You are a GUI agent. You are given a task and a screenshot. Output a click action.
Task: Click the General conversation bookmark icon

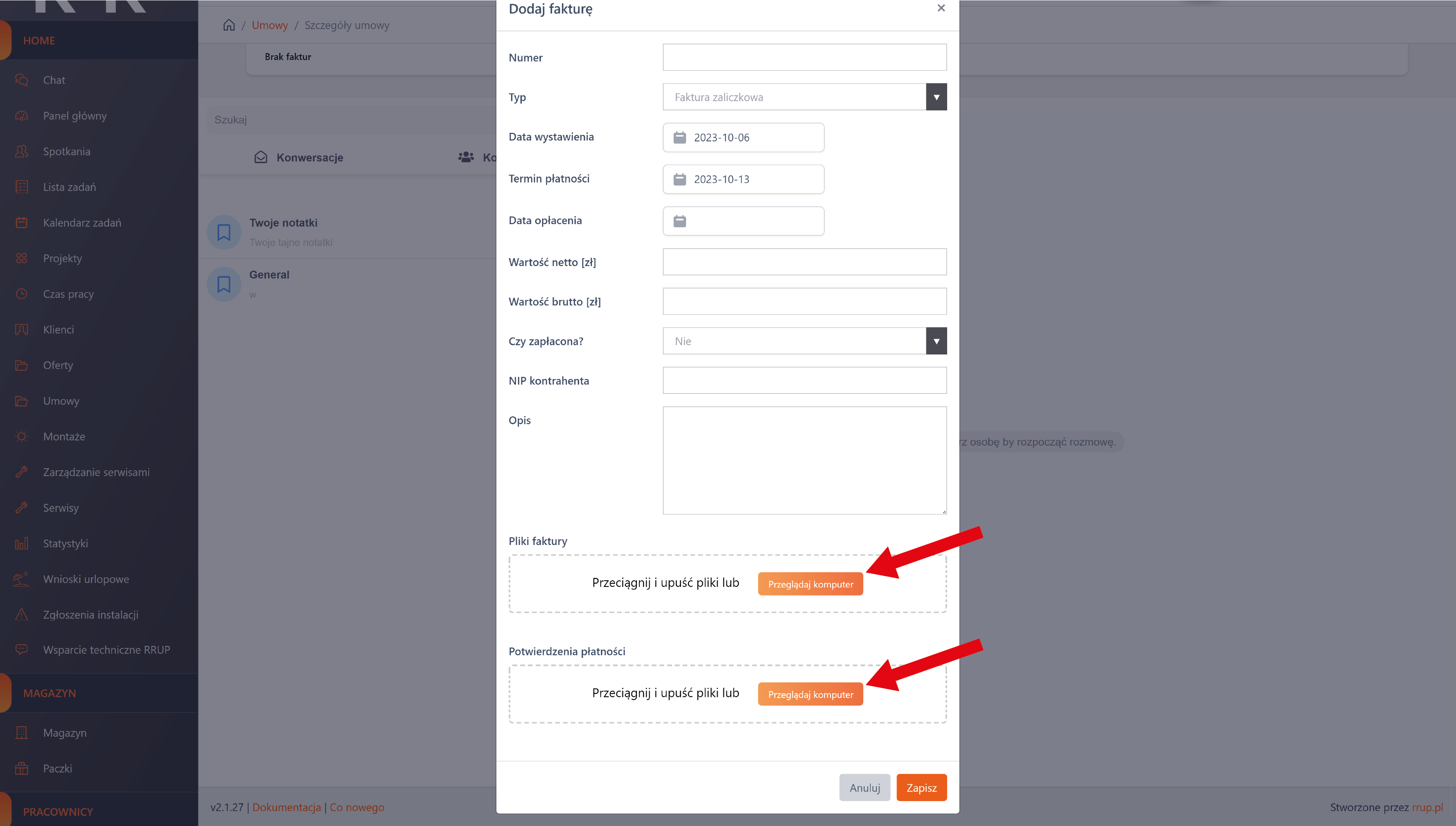pos(224,284)
